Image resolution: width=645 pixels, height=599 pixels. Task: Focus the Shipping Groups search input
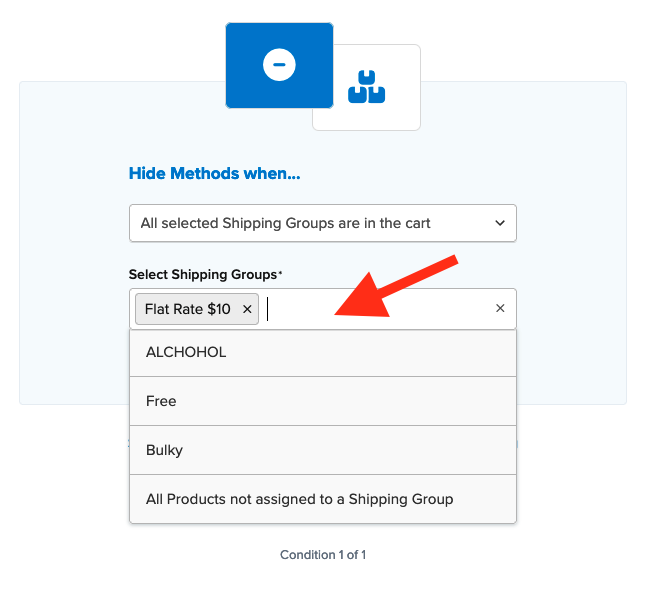380,309
